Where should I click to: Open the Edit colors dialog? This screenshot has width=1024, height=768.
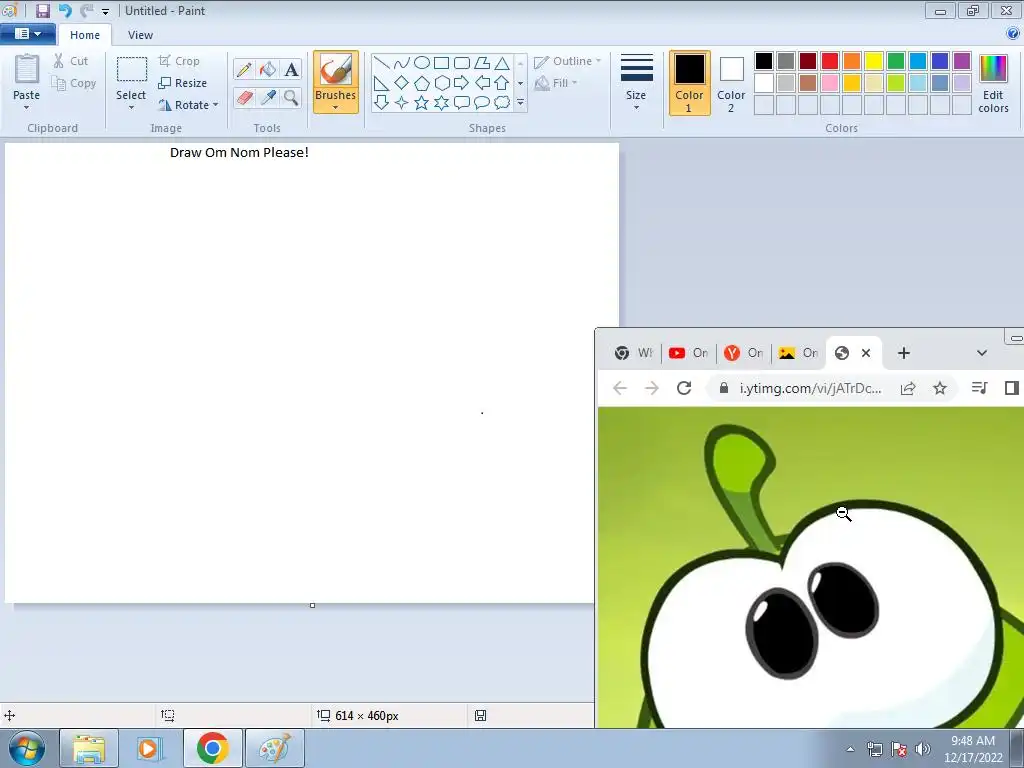pyautogui.click(x=993, y=84)
